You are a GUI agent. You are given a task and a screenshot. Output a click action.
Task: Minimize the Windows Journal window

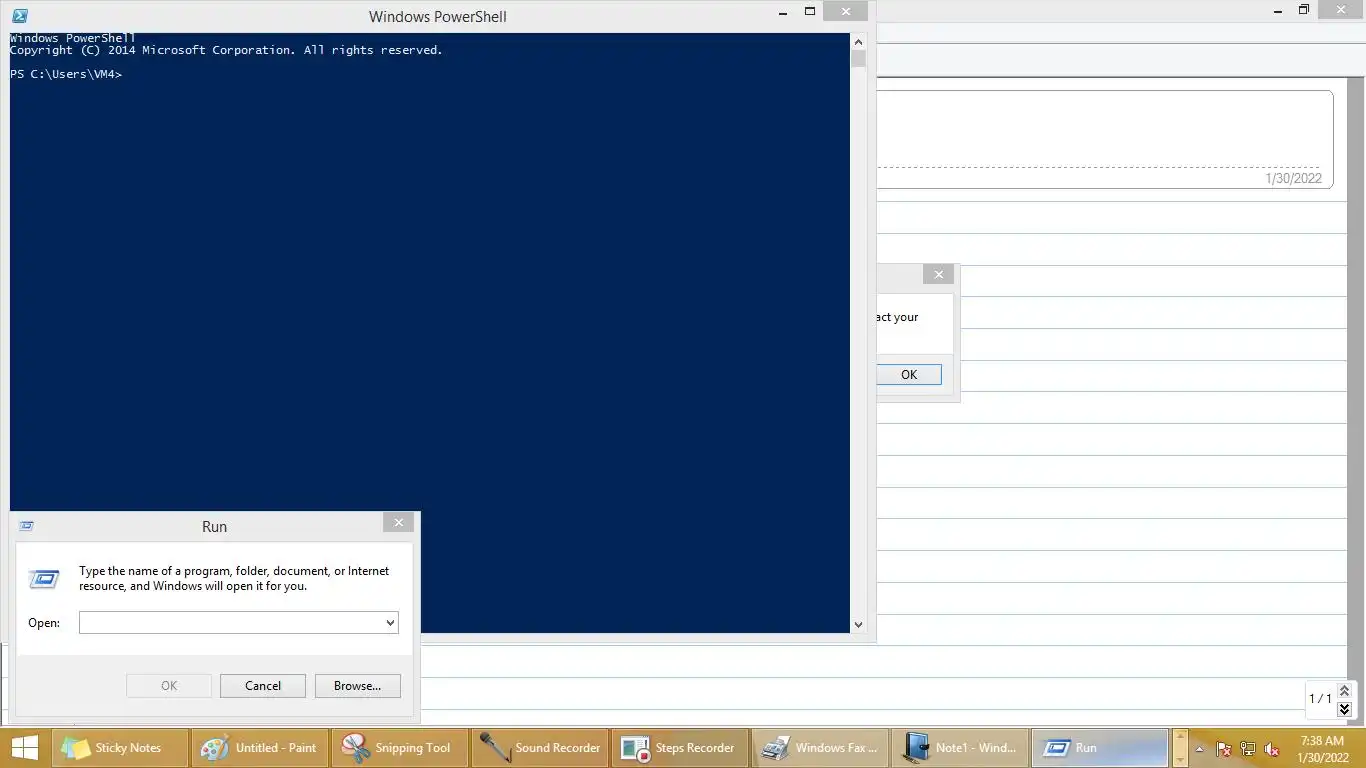[x=1277, y=10]
